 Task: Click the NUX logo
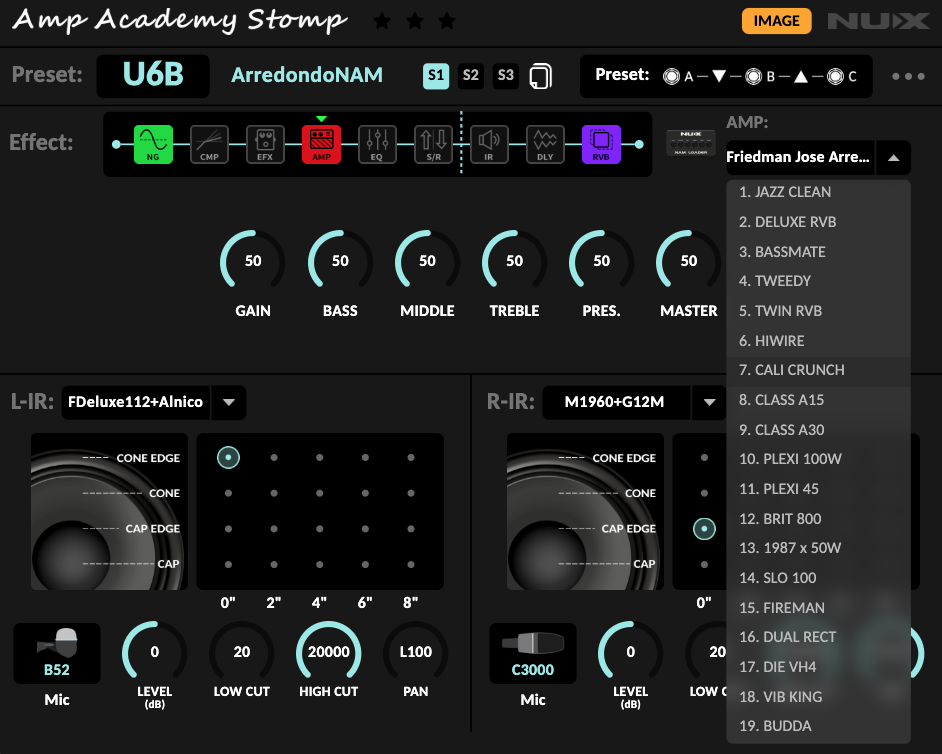tap(878, 21)
